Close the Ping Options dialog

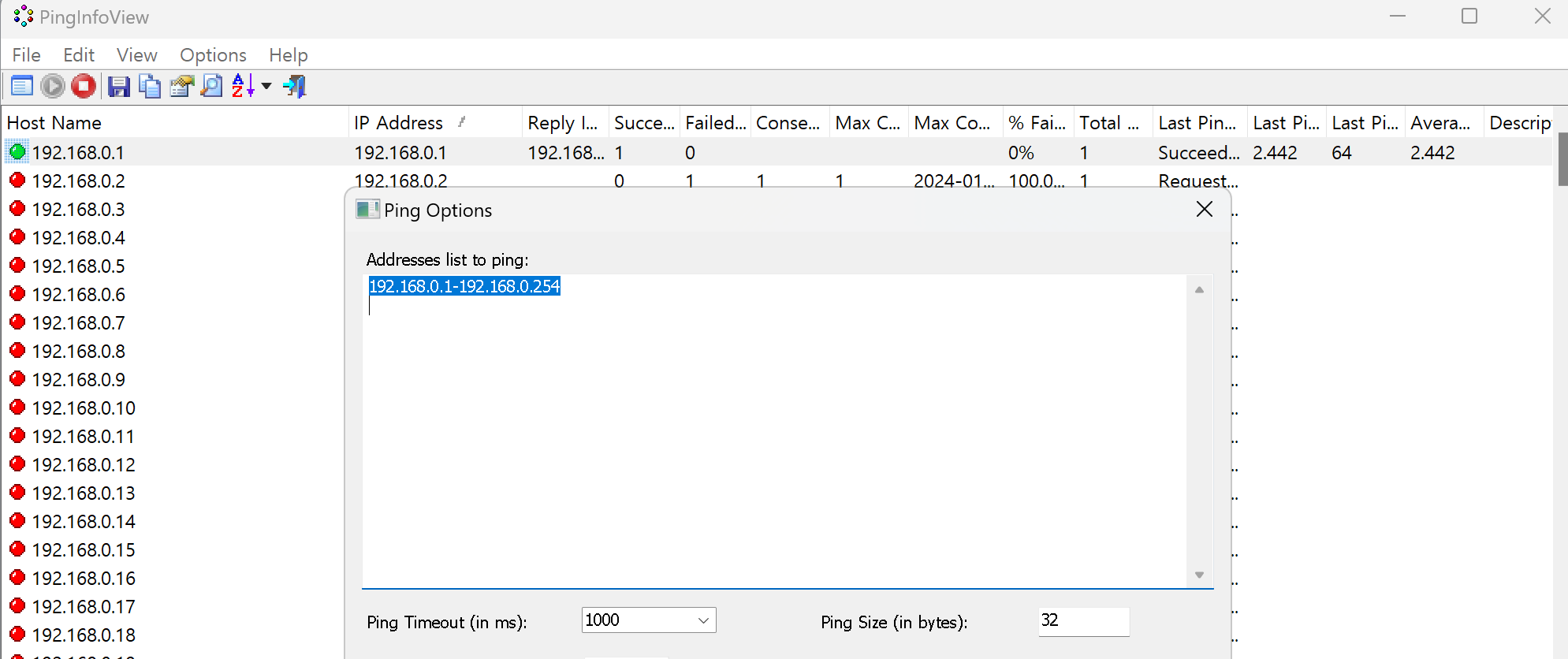click(1205, 209)
